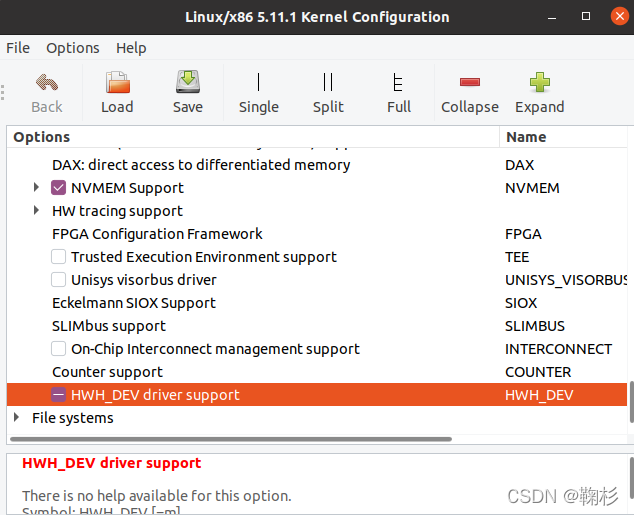Viewport: 634px width, 515px height.
Task: Expand the NVMEM Support tree node
Action: click(x=36, y=187)
